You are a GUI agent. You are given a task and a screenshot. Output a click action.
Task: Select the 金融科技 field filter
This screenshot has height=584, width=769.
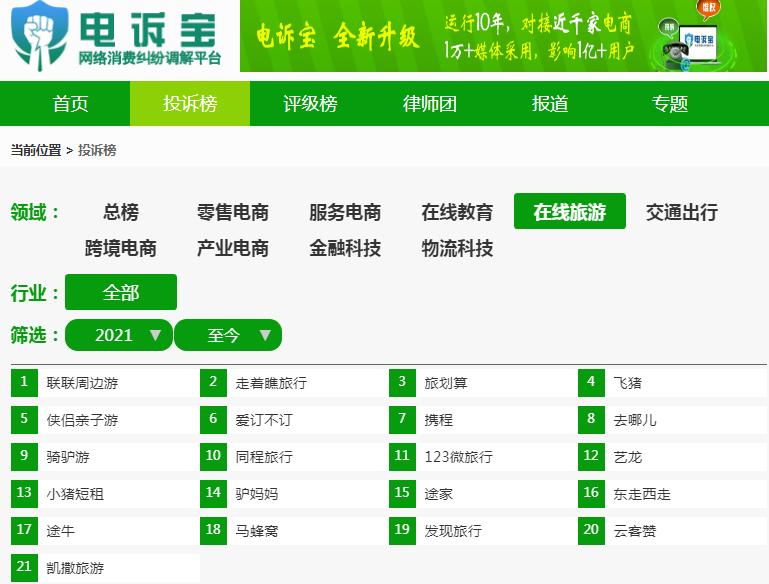tap(345, 248)
